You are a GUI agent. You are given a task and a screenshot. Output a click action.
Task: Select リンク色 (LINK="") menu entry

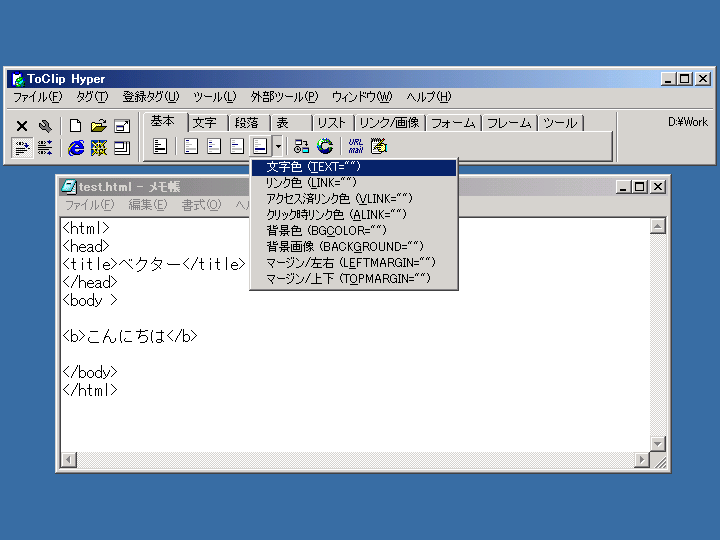coord(354,183)
